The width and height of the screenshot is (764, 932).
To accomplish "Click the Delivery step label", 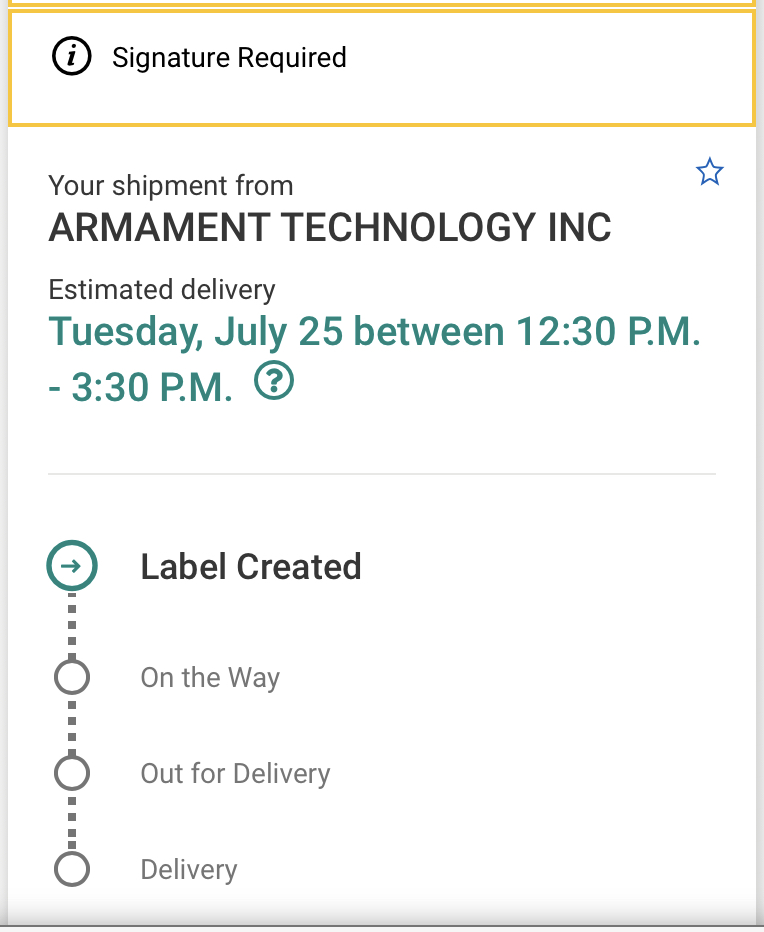I will [189, 869].
